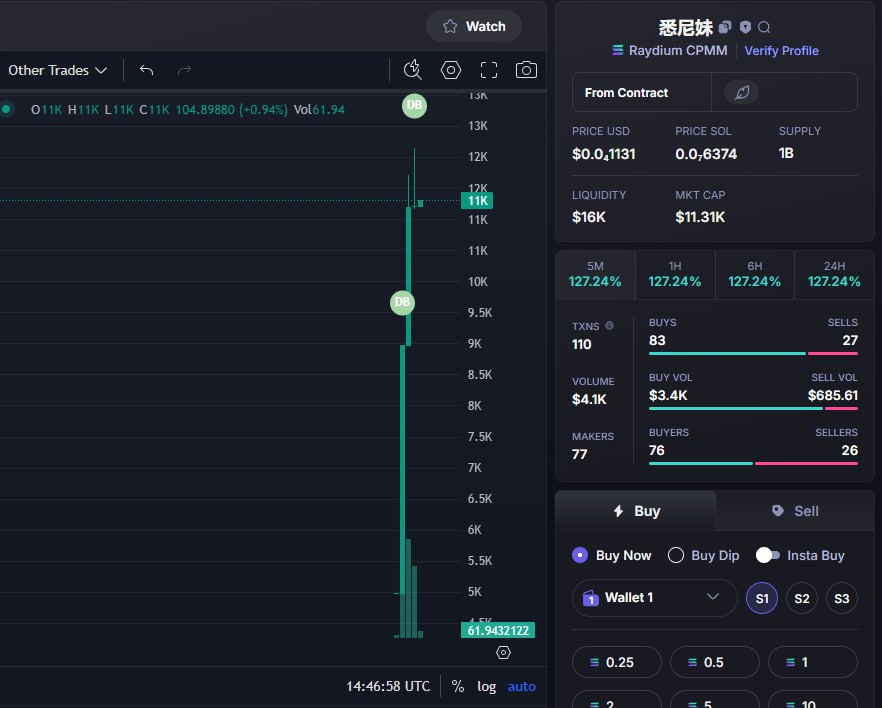Toggle log scale mode
882x708 pixels.
click(487, 687)
